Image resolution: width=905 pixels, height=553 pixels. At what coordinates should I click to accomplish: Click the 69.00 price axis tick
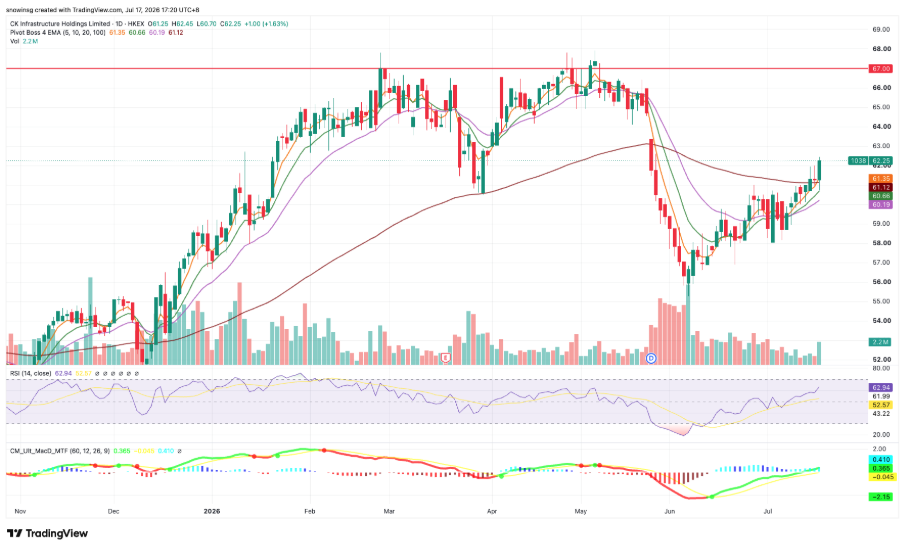click(x=881, y=29)
